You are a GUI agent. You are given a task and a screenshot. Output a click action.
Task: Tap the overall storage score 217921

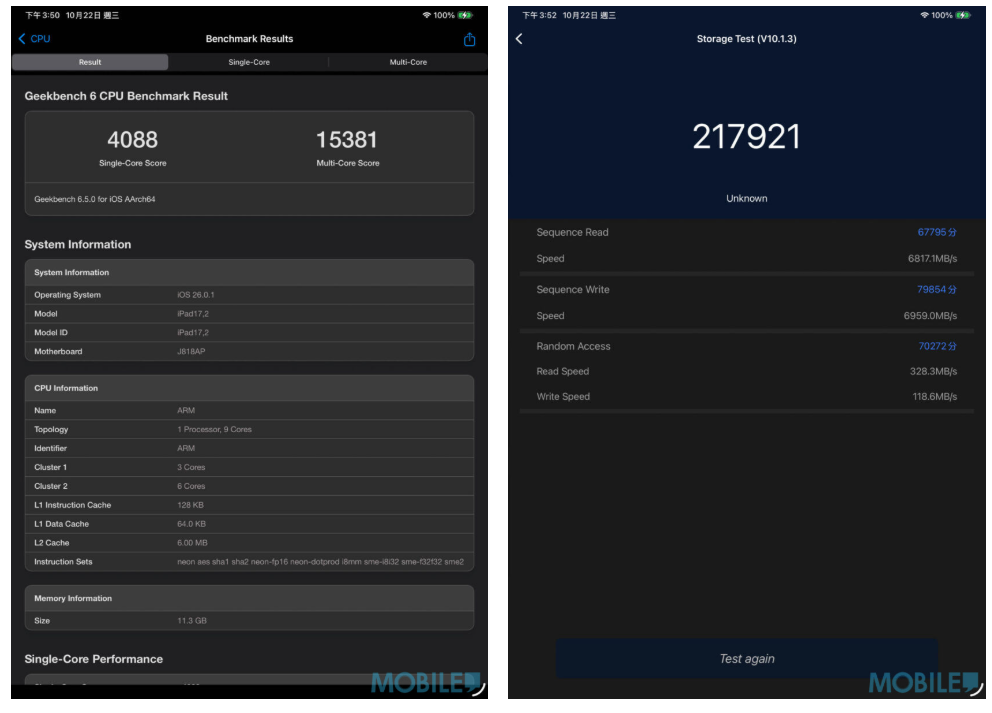coord(746,137)
